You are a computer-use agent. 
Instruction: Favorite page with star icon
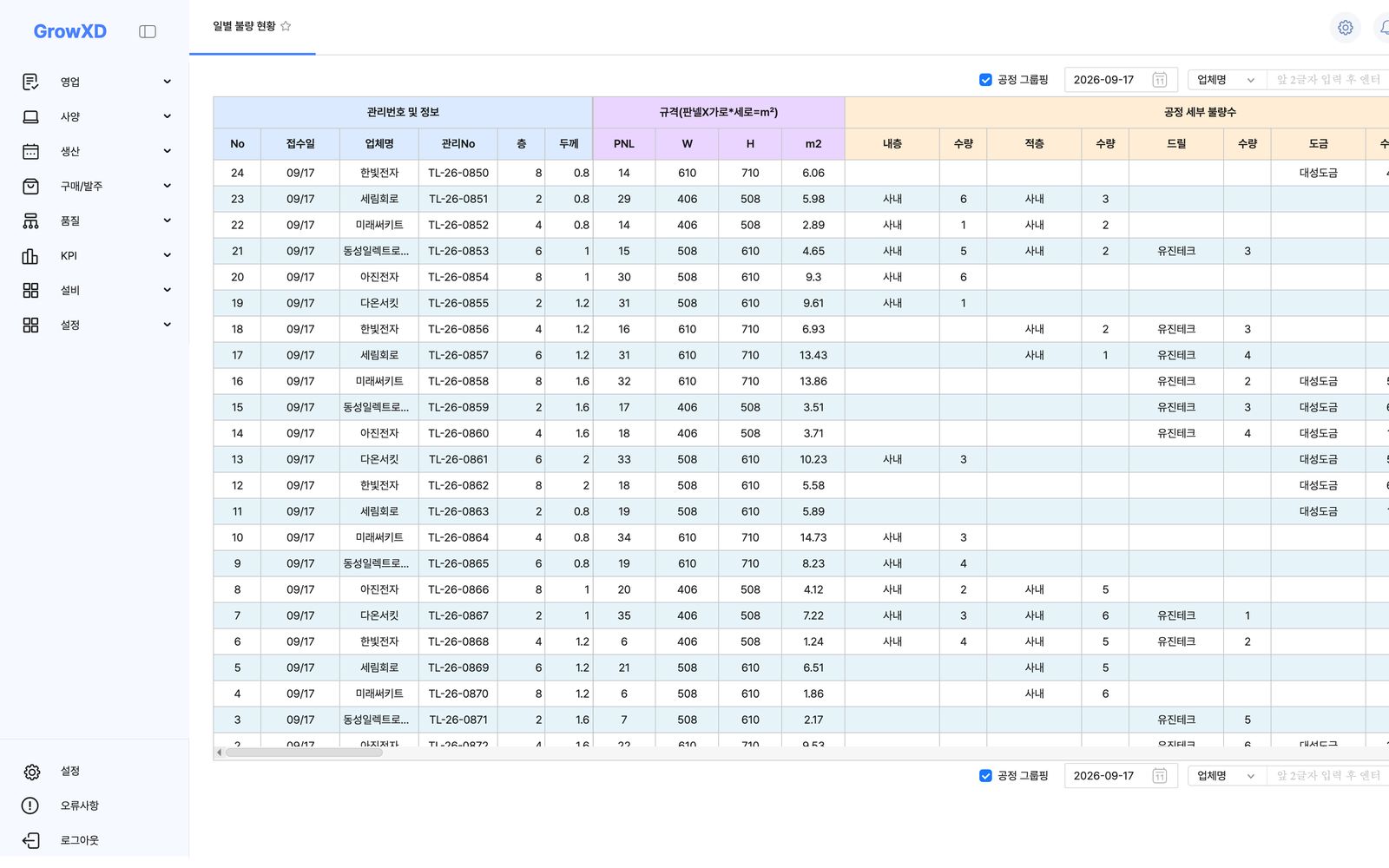pos(286,26)
